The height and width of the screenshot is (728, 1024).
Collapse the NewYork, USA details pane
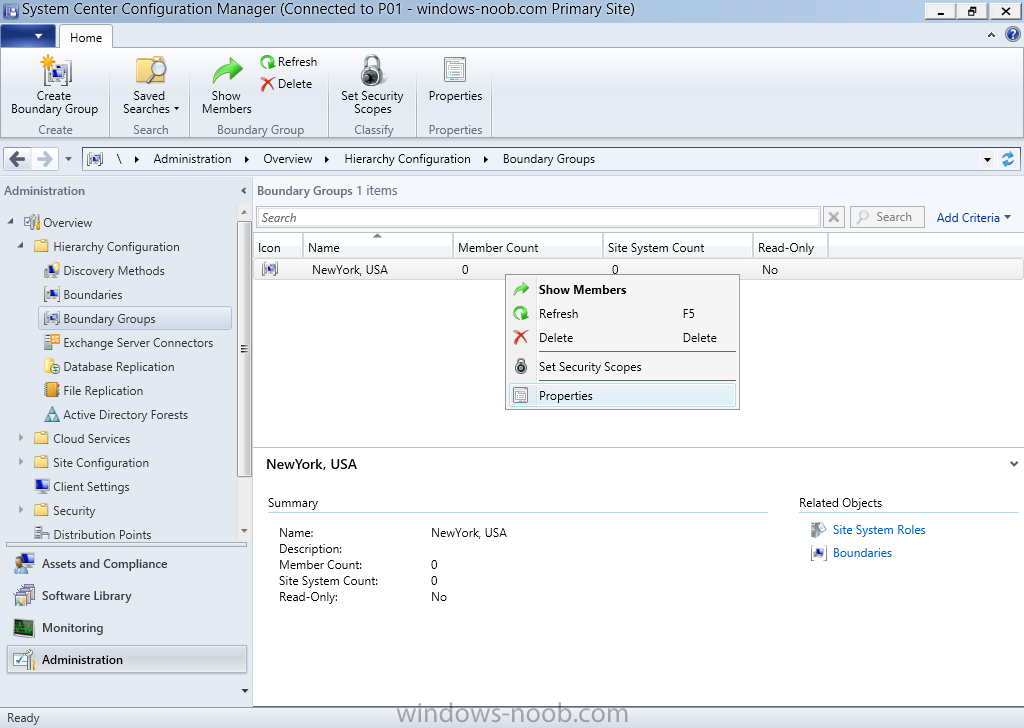point(1014,464)
